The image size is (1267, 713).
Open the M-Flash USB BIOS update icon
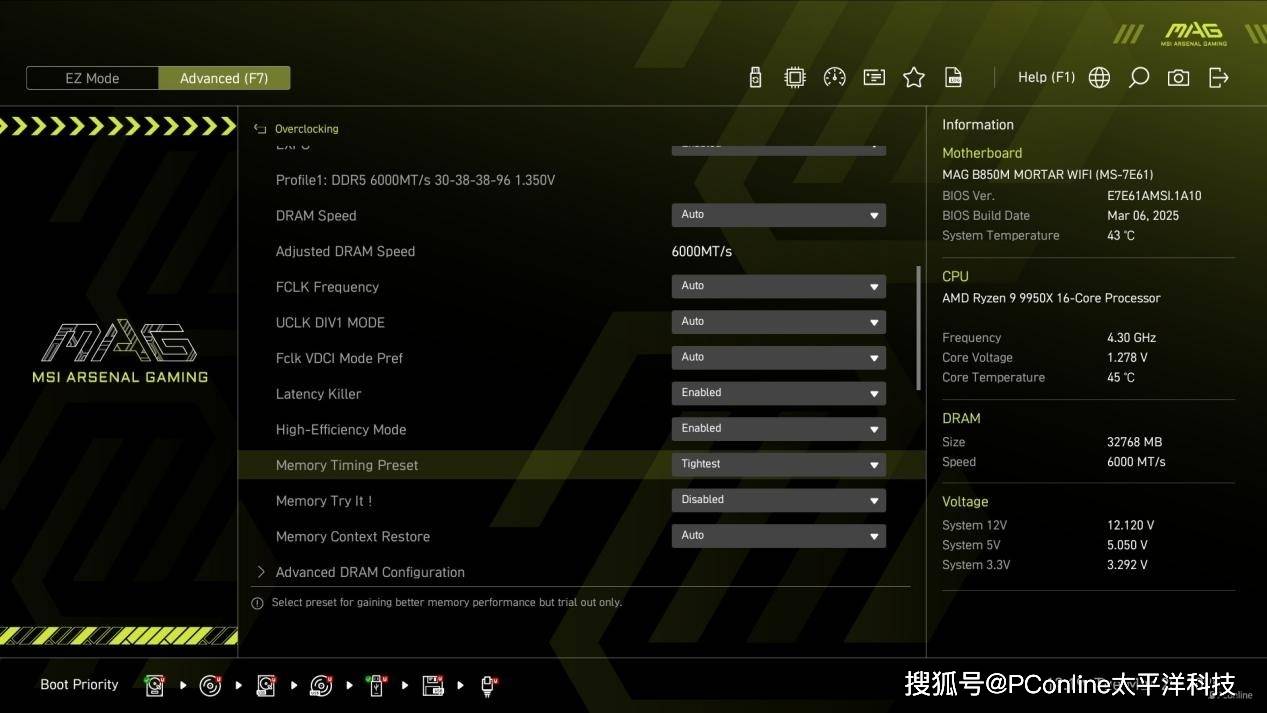coord(756,77)
